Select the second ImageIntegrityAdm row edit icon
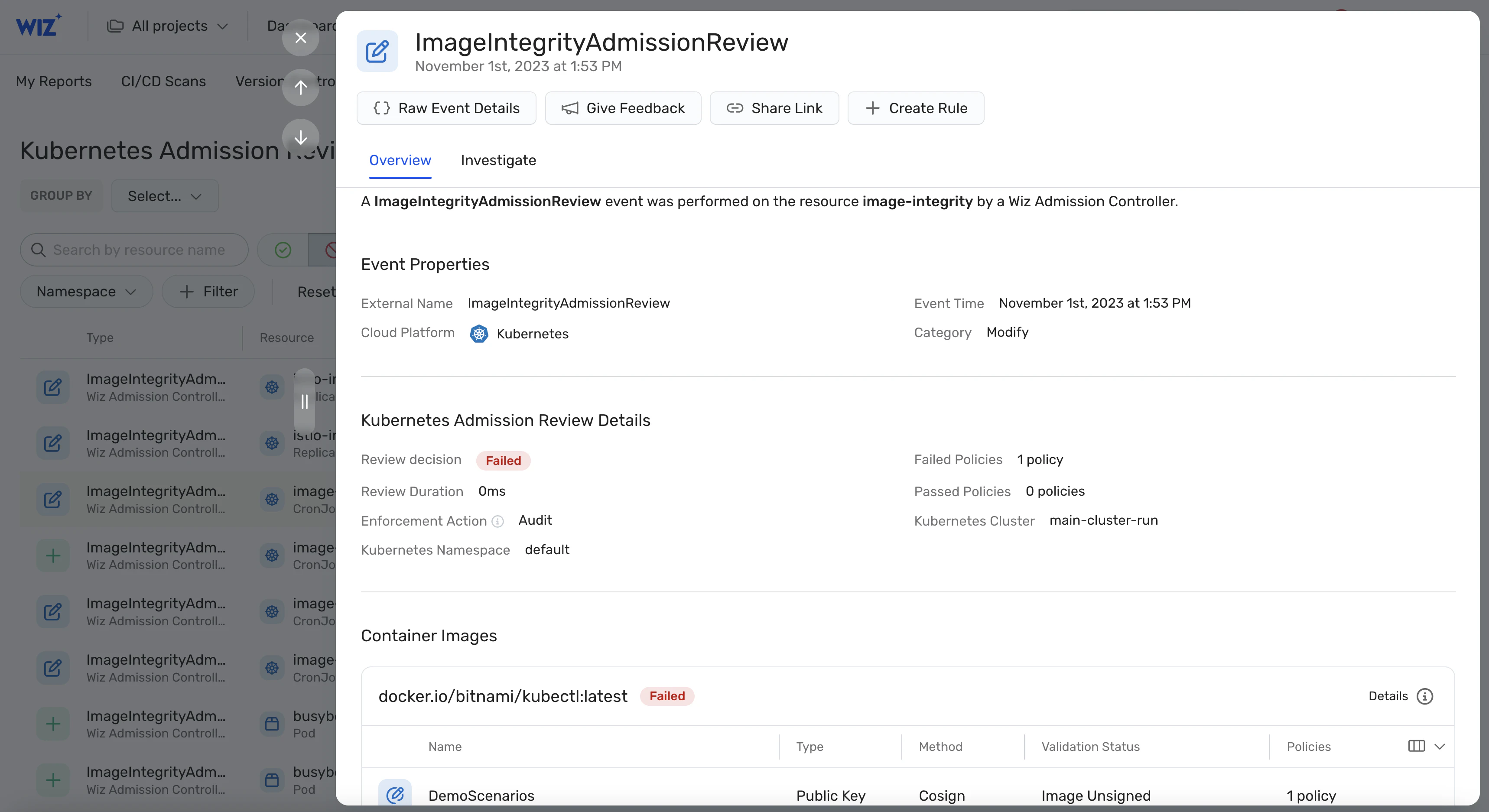The image size is (1489, 812). coord(53,443)
